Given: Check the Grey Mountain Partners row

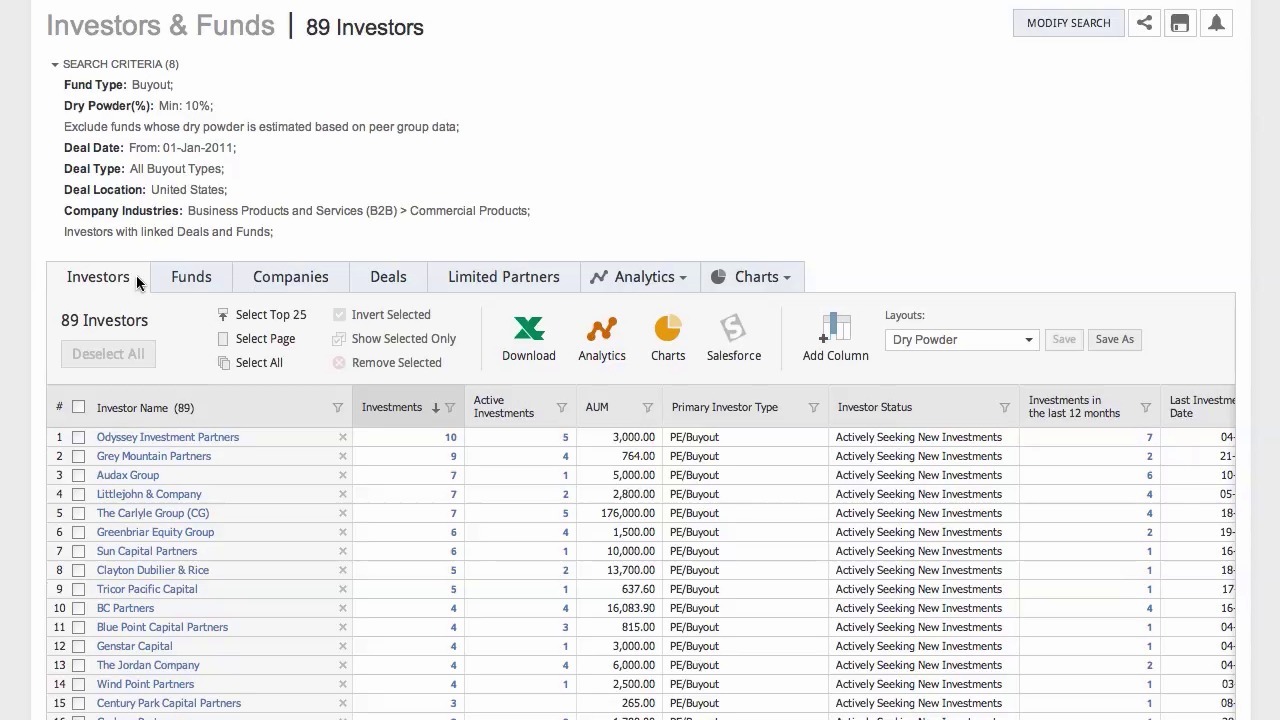Looking at the screenshot, I should coord(78,456).
